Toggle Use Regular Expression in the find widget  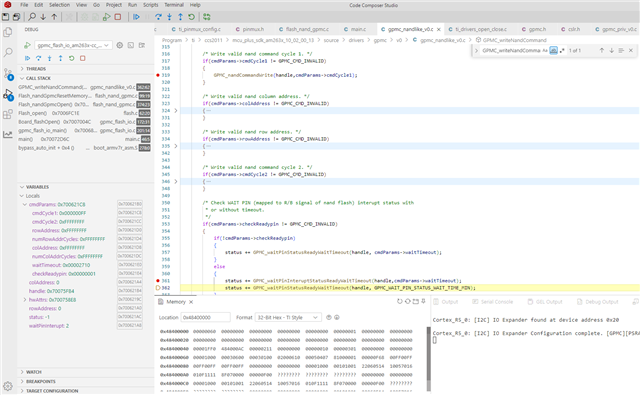tap(562, 51)
